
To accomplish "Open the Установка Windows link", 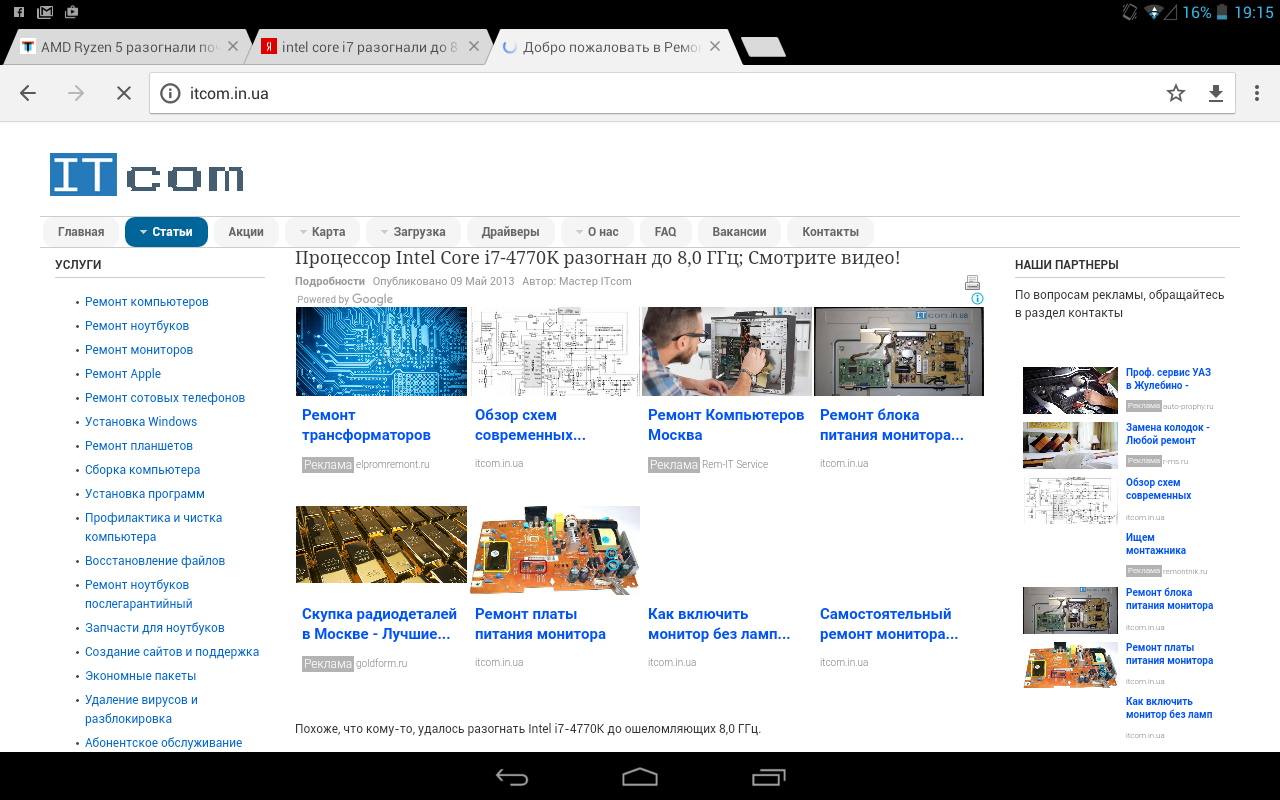I will (x=141, y=422).
